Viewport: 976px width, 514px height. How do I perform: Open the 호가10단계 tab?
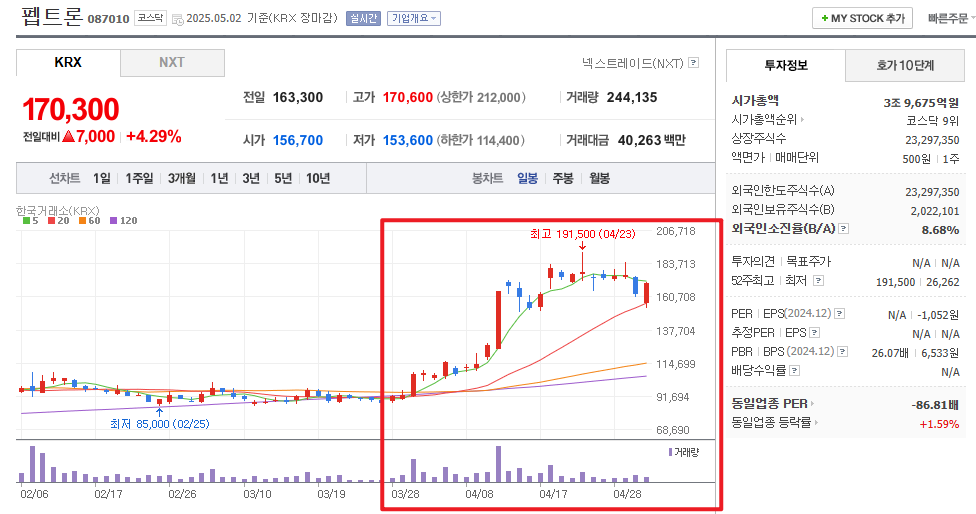(x=905, y=65)
